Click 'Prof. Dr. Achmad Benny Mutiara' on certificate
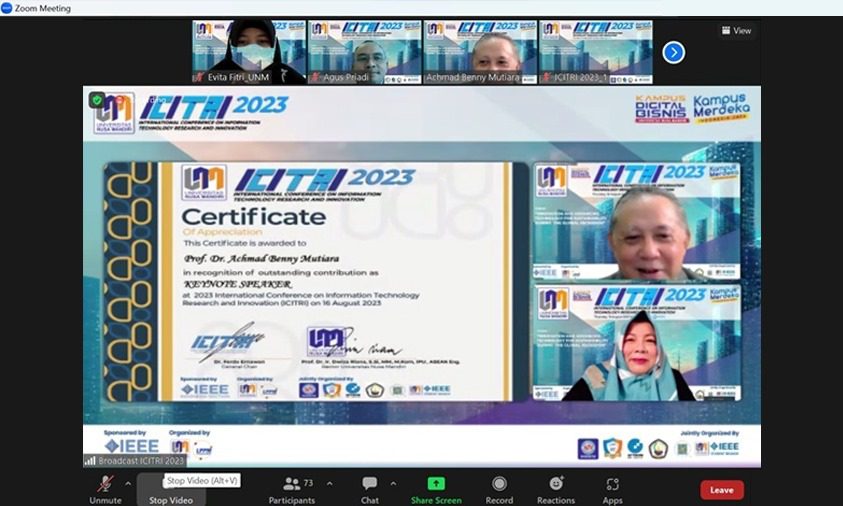Image resolution: width=843 pixels, height=506 pixels. pyautogui.click(x=261, y=259)
